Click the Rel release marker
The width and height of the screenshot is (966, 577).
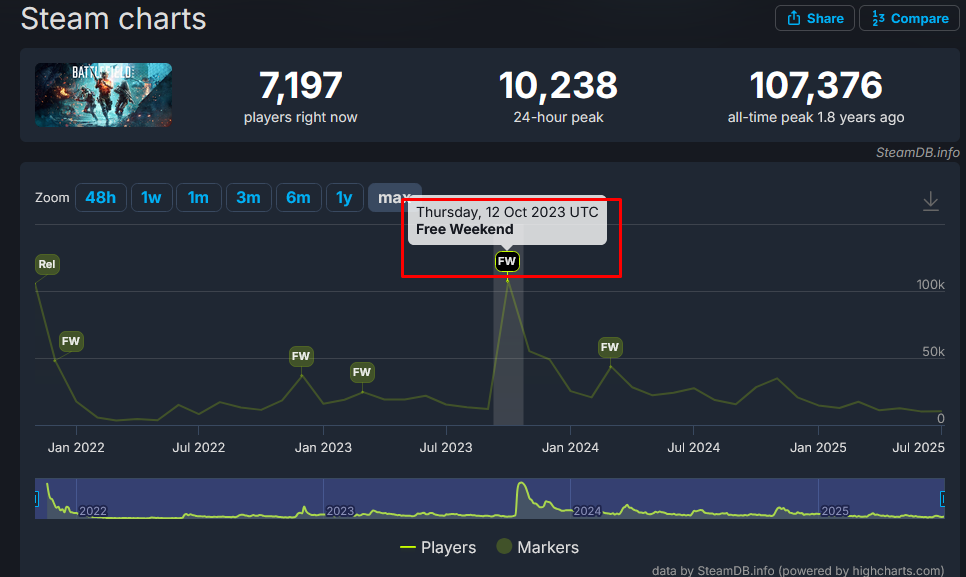point(47,264)
